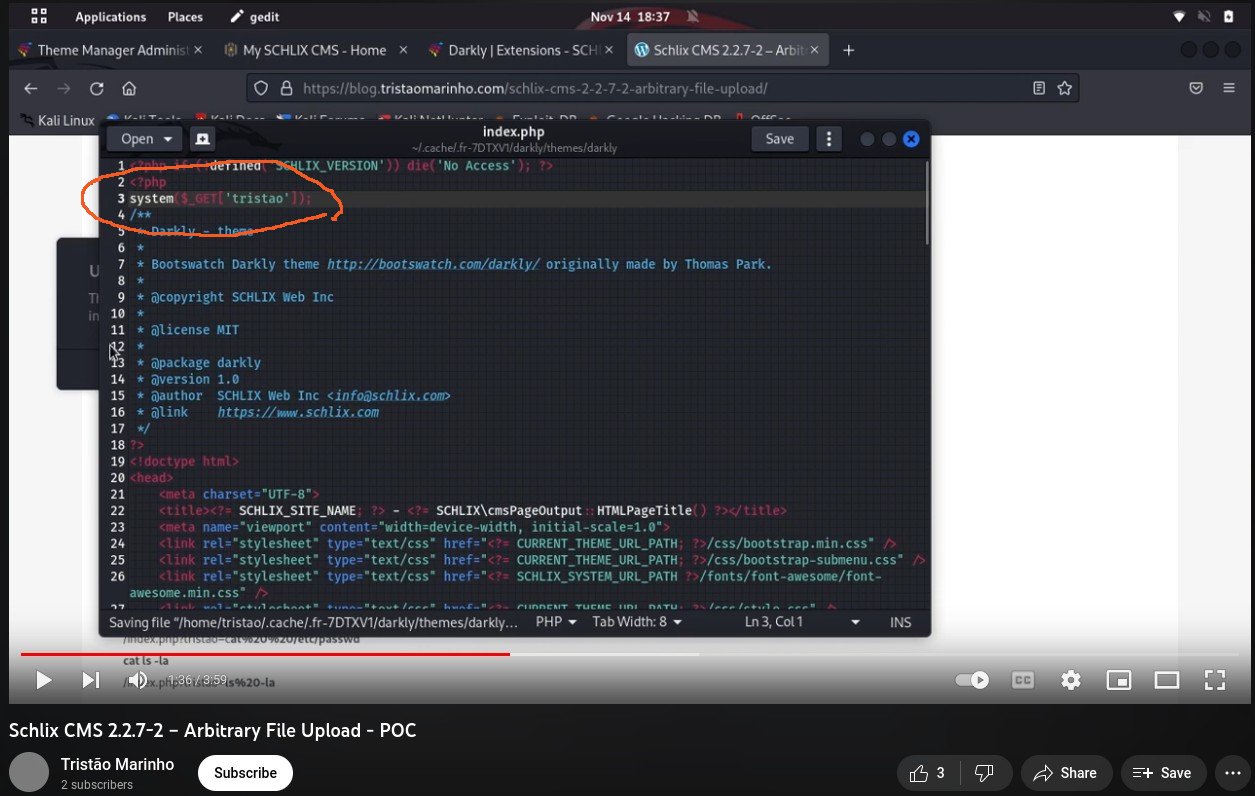
Task: Open Applications menu in top bar
Action: click(x=110, y=17)
